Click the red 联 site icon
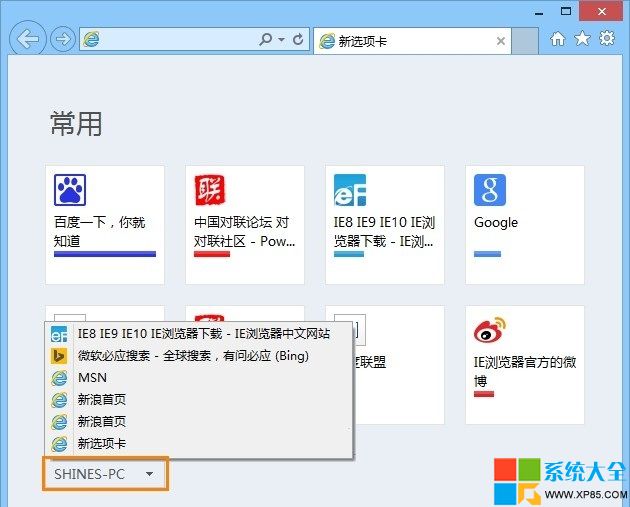Image resolution: width=630 pixels, height=507 pixels. pyautogui.click(x=210, y=190)
